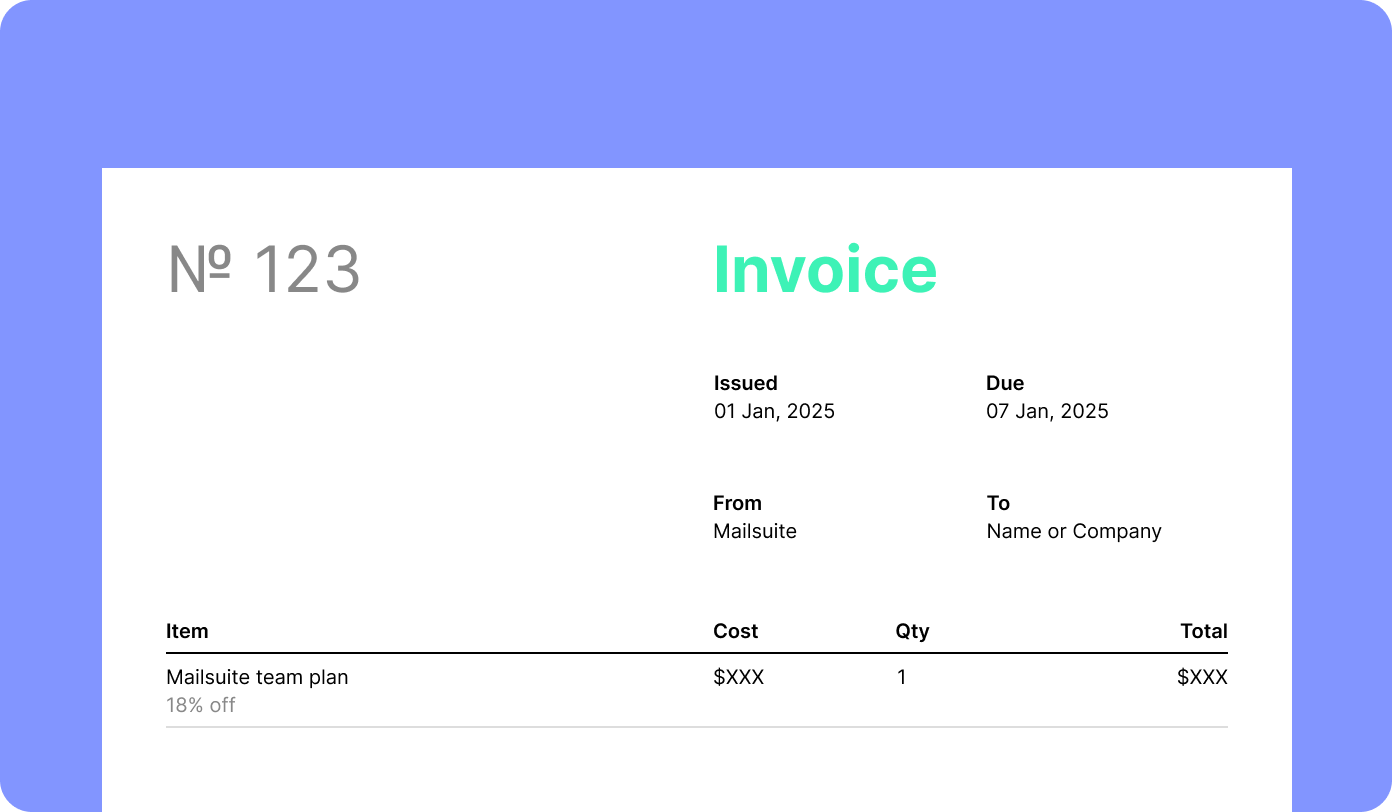Click the Issued label

745,383
